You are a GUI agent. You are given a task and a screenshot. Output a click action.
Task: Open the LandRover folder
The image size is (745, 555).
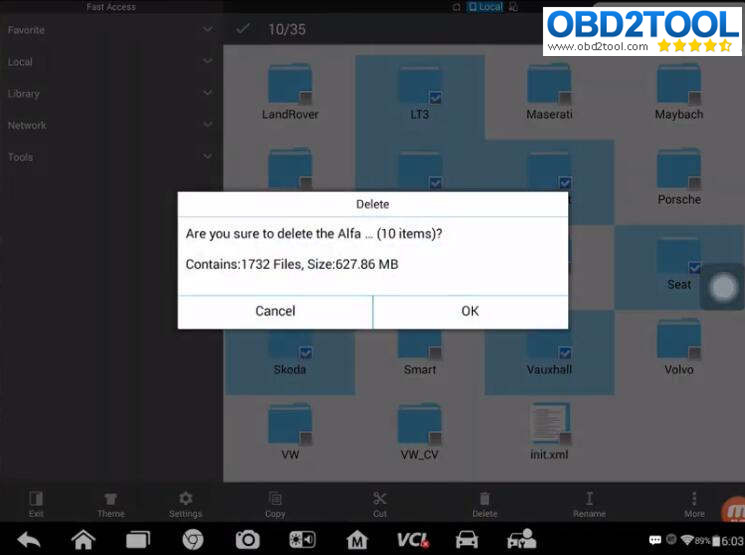(290, 93)
